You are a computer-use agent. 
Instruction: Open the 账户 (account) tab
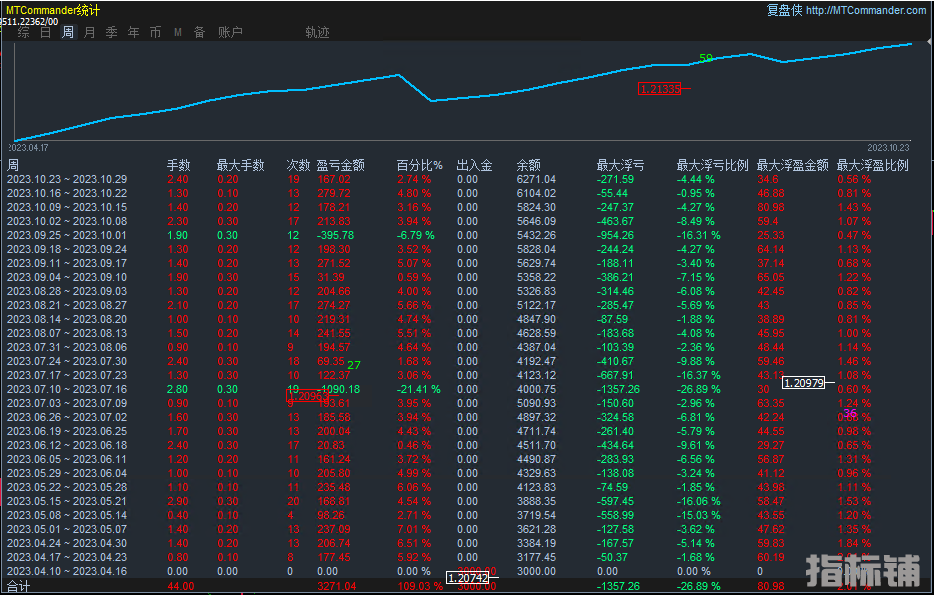(x=230, y=32)
